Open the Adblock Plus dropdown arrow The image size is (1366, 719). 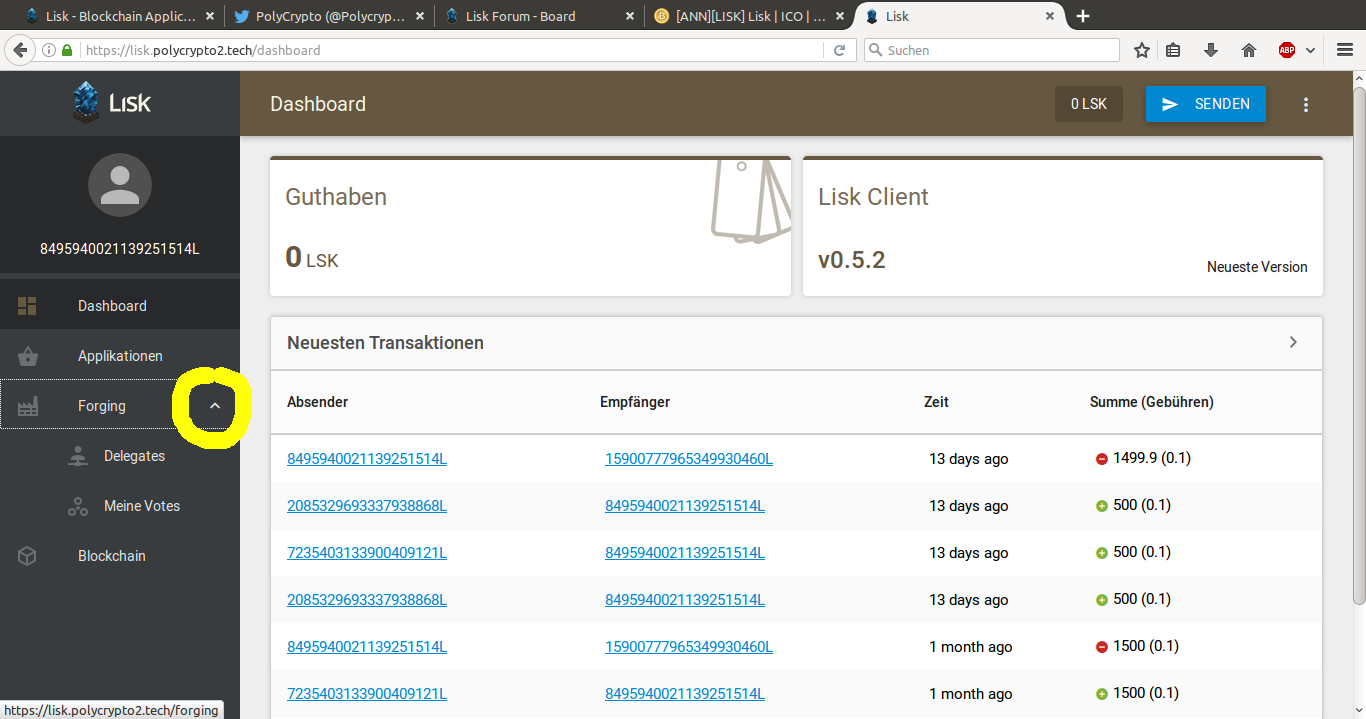pos(1310,50)
